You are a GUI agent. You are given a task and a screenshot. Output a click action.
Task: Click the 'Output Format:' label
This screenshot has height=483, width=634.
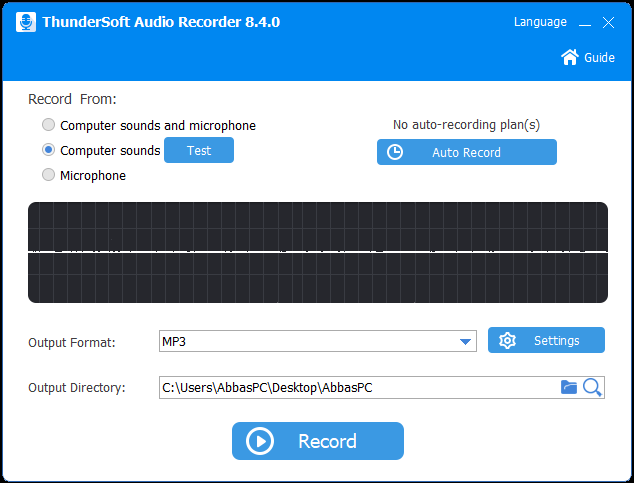pyautogui.click(x=72, y=343)
